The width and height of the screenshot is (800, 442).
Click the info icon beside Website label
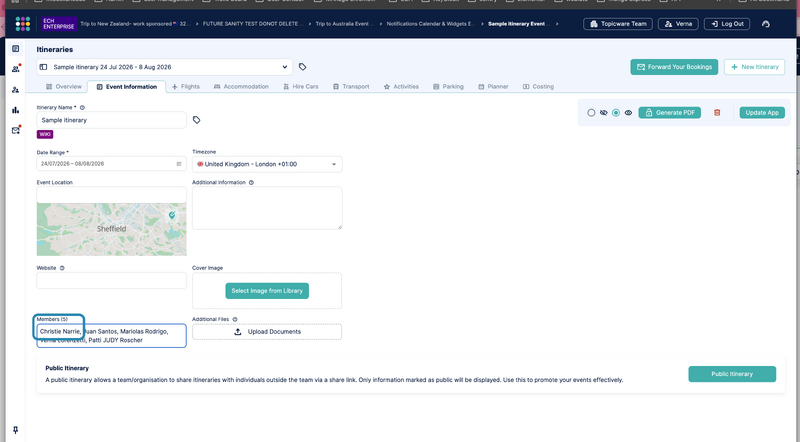[62, 268]
